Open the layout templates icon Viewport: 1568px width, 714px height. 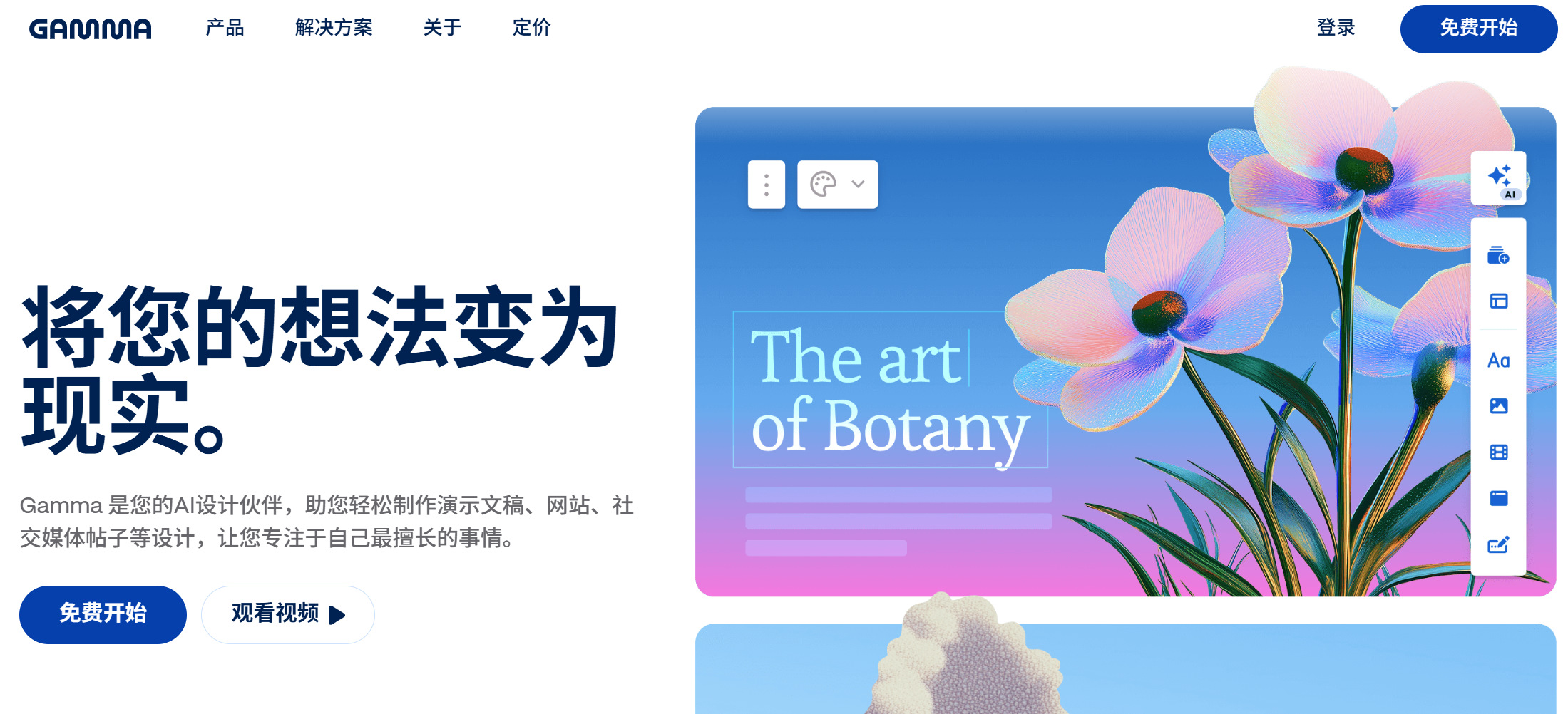pyautogui.click(x=1498, y=301)
